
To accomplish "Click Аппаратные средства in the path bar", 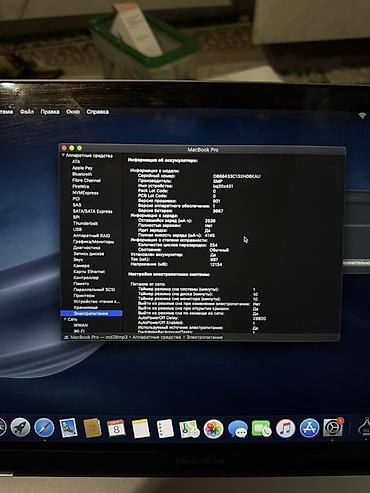I will click(x=156, y=337).
